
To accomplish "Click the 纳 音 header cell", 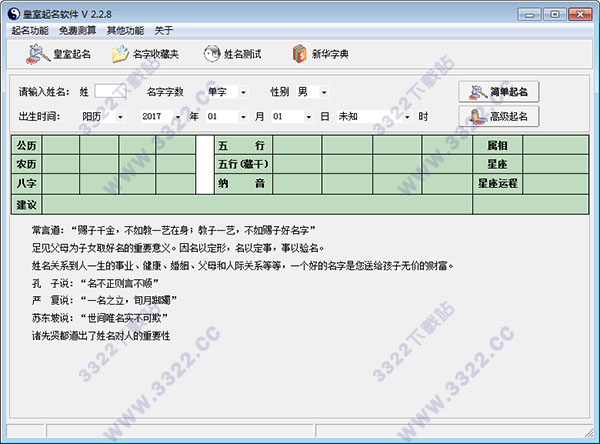I will [243, 183].
